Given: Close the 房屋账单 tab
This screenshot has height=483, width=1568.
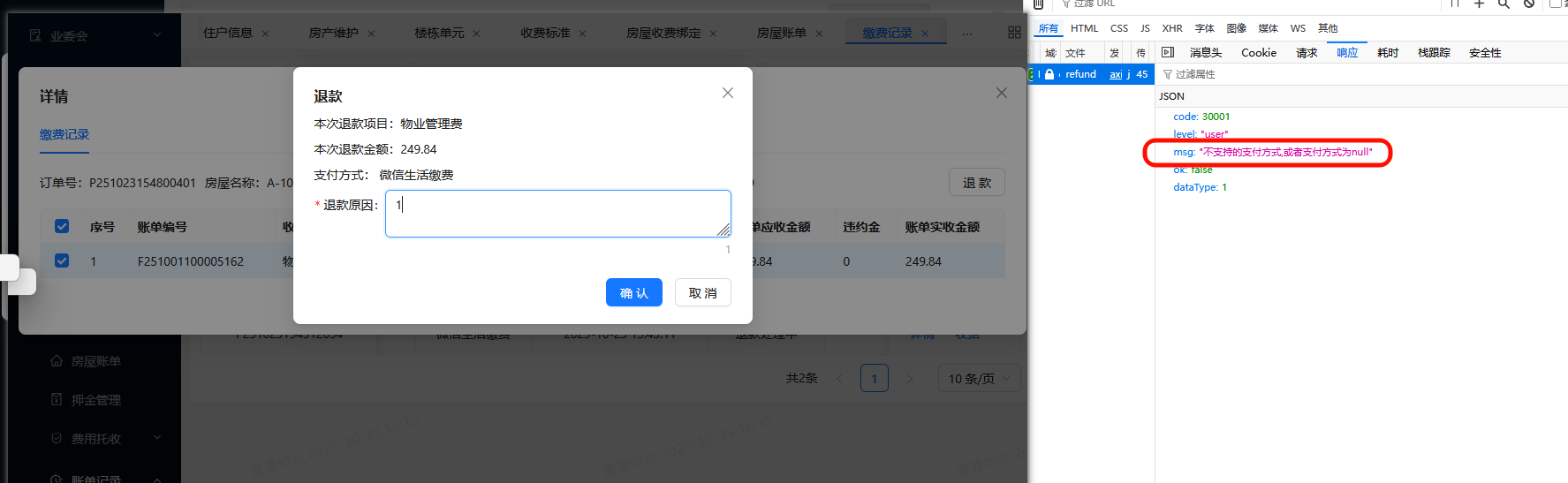Looking at the screenshot, I should (x=819, y=34).
